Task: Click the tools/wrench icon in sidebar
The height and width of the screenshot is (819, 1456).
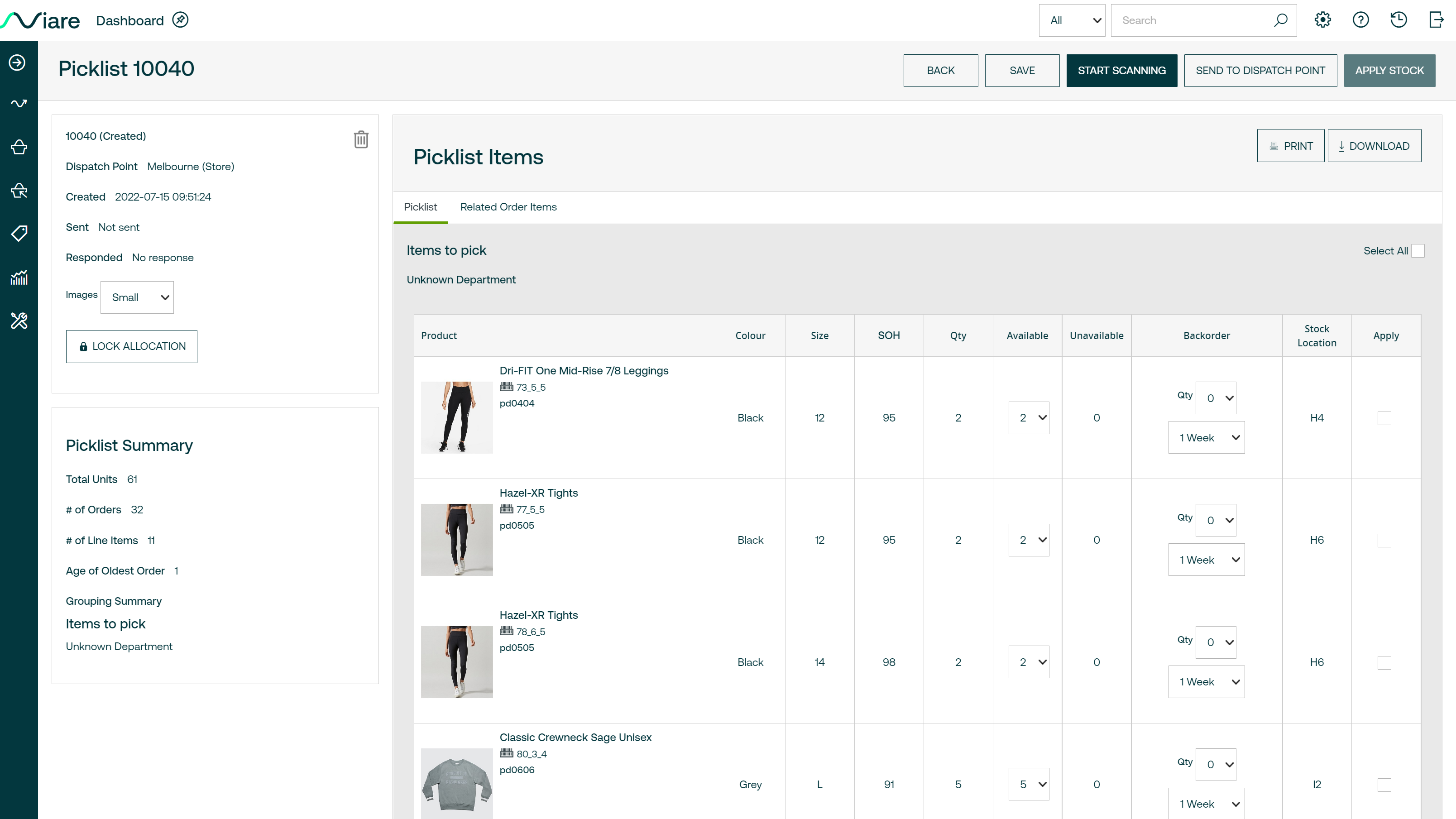Action: click(18, 320)
